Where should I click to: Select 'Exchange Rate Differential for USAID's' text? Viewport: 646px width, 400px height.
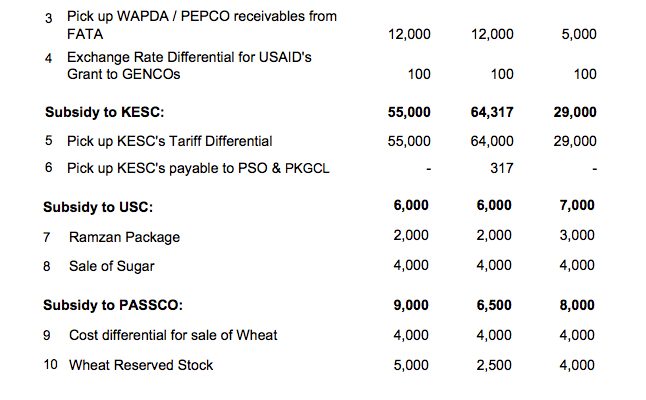pyautogui.click(x=189, y=57)
